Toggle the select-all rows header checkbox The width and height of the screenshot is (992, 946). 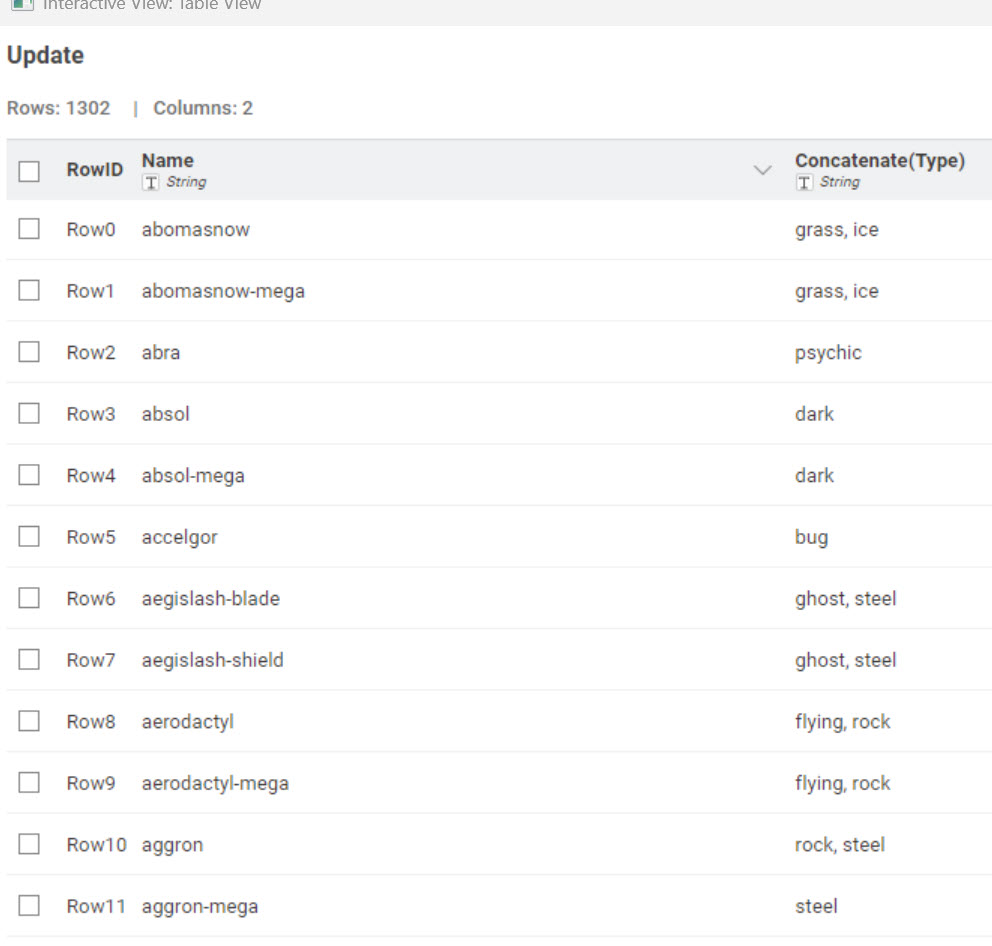pyautogui.click(x=29, y=171)
